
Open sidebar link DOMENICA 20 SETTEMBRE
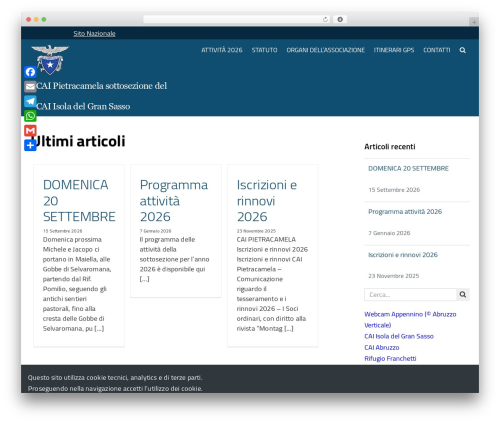408,168
